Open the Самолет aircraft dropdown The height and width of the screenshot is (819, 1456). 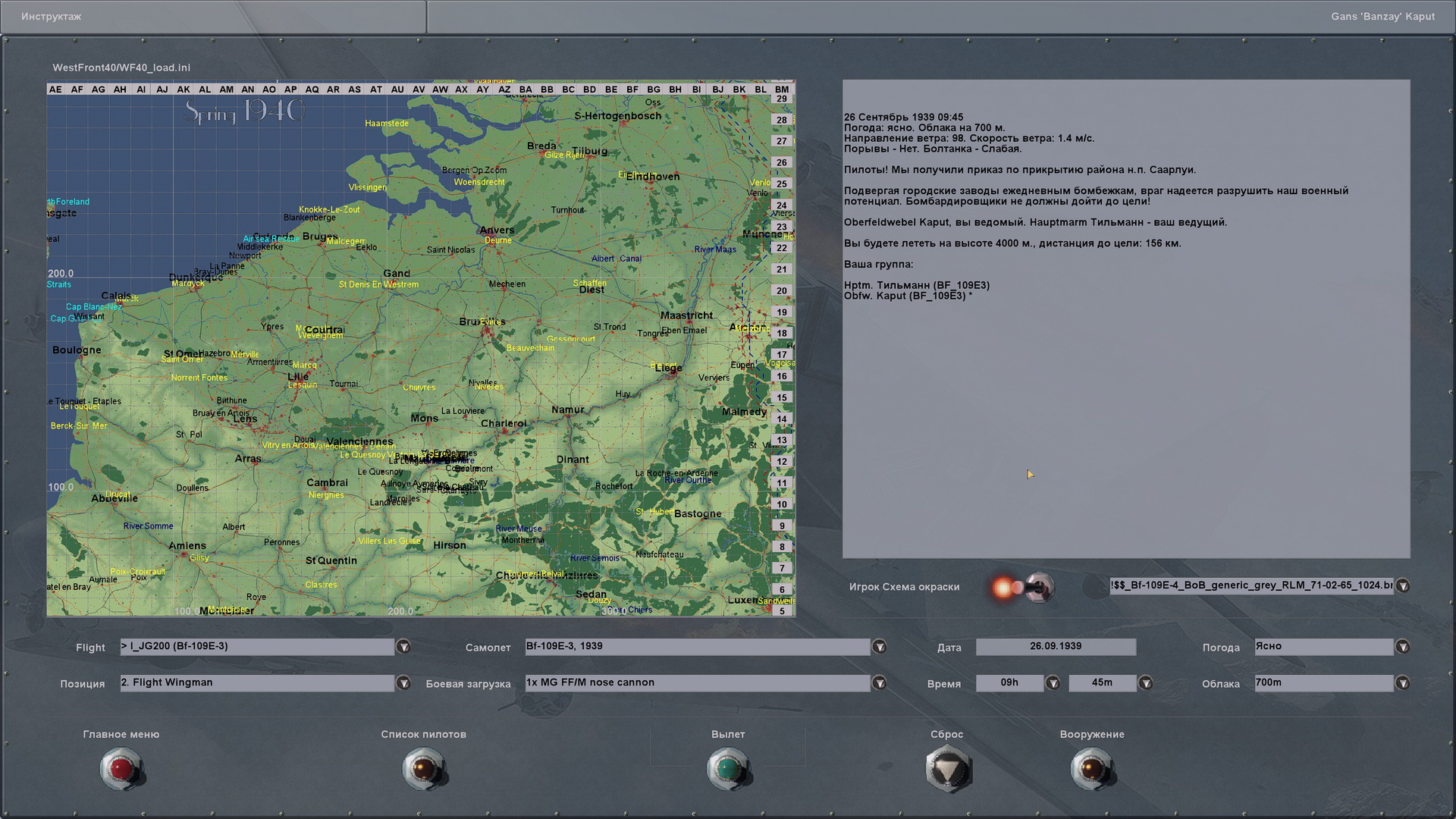tap(879, 647)
